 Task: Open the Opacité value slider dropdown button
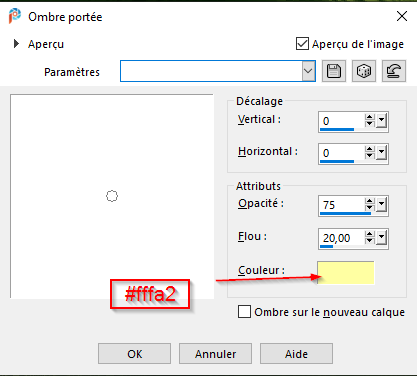pyautogui.click(x=381, y=205)
